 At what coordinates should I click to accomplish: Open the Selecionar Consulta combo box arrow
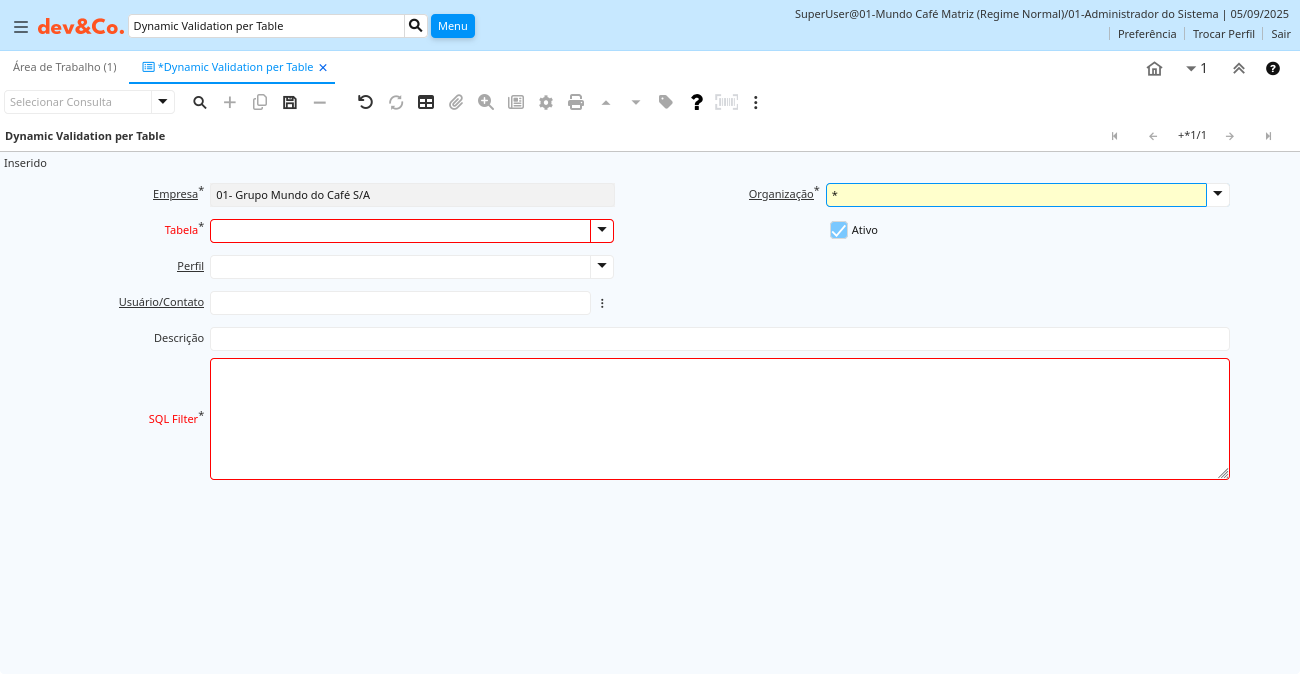tap(163, 102)
